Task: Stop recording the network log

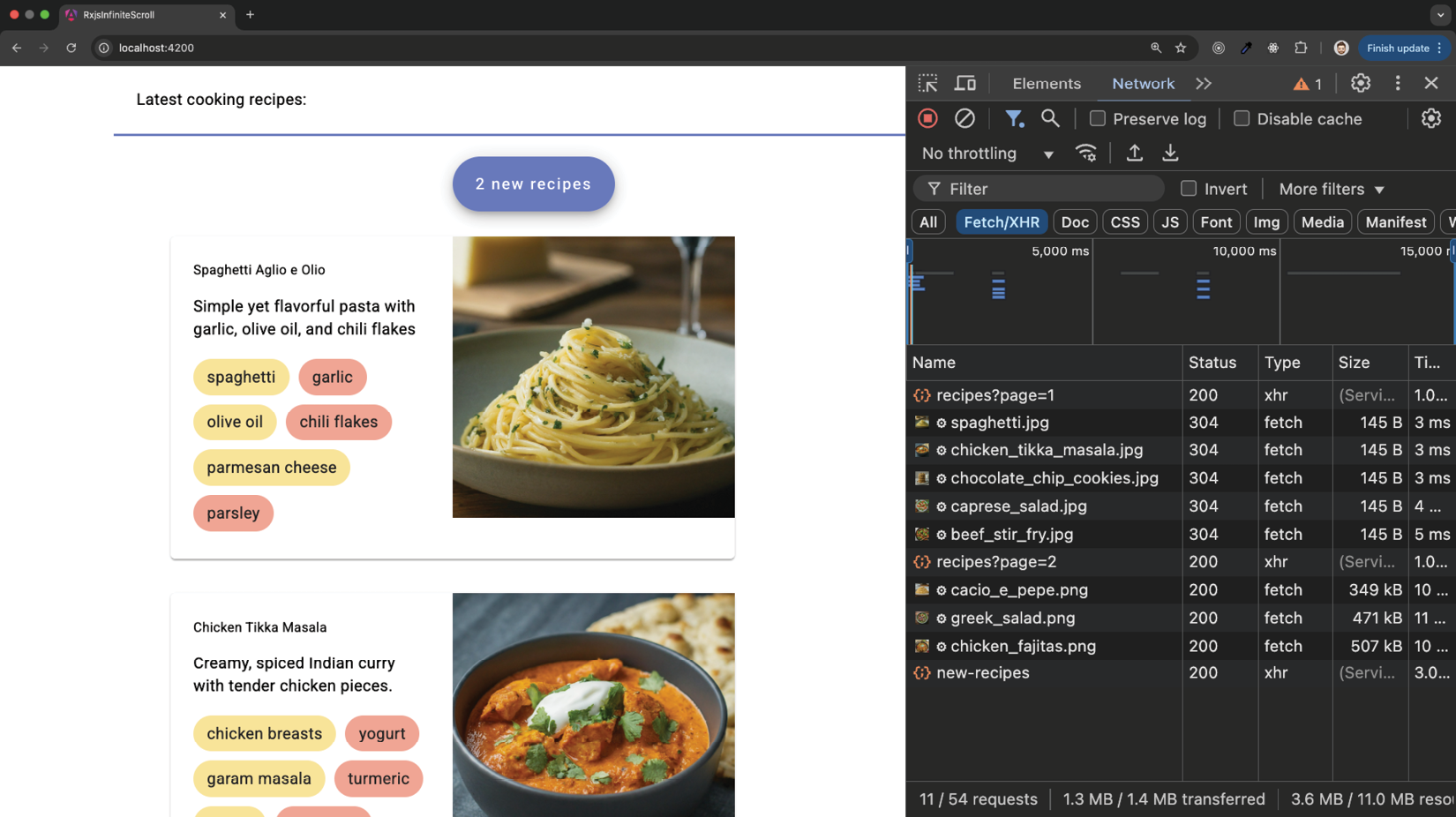Action: [x=927, y=118]
